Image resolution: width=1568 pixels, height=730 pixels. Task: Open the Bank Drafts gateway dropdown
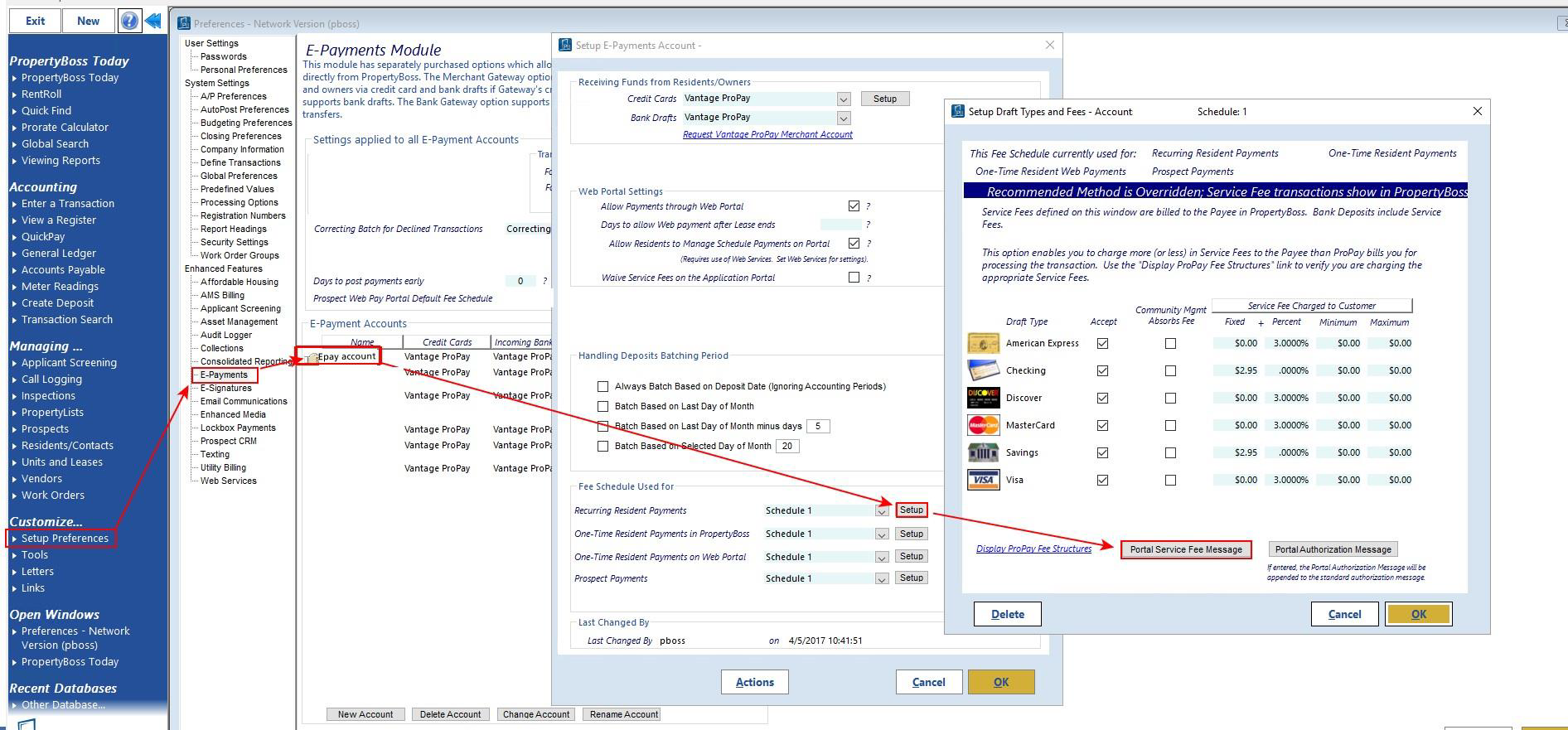point(843,118)
